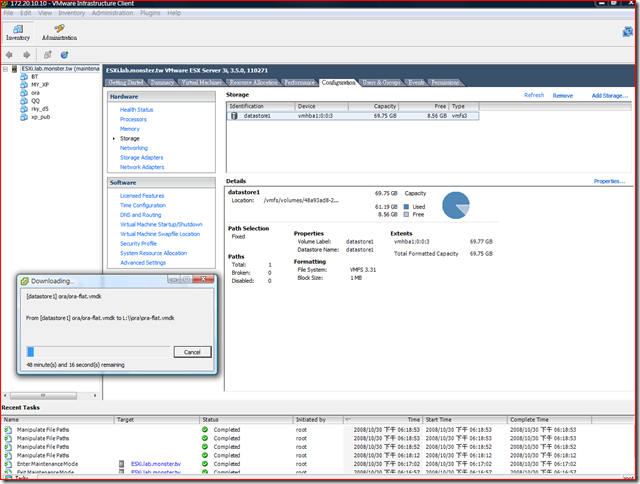Open Time Configuration link
The image size is (640, 484).
[x=143, y=205]
